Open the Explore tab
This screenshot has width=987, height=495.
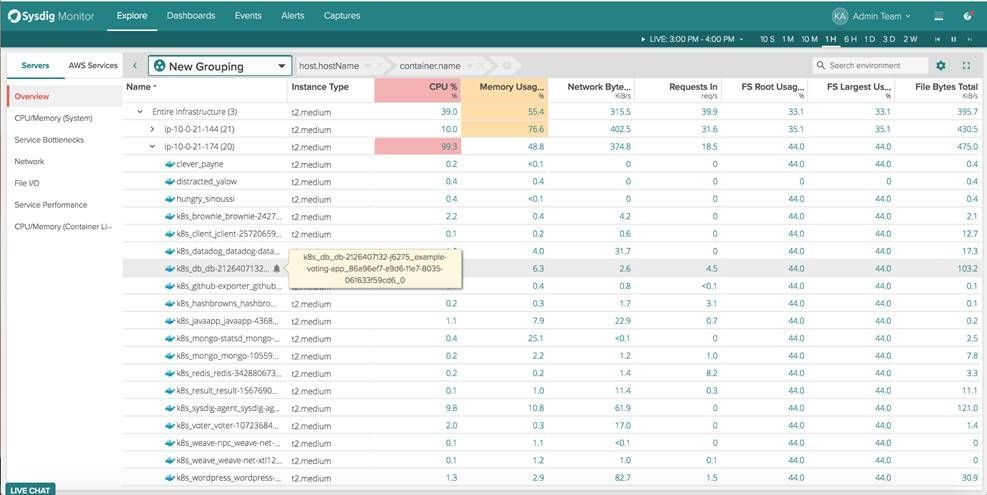[132, 16]
